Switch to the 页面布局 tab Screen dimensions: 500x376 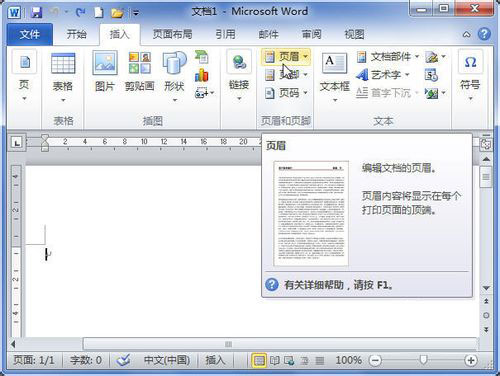click(x=172, y=34)
